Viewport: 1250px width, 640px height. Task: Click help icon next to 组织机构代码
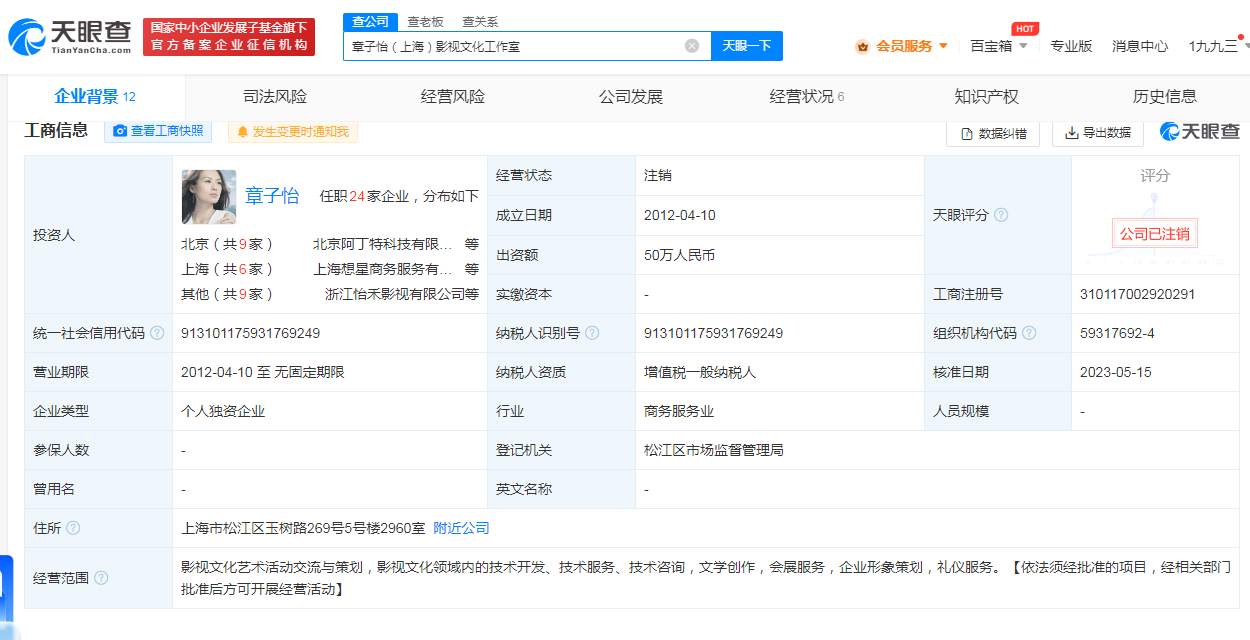1029,333
